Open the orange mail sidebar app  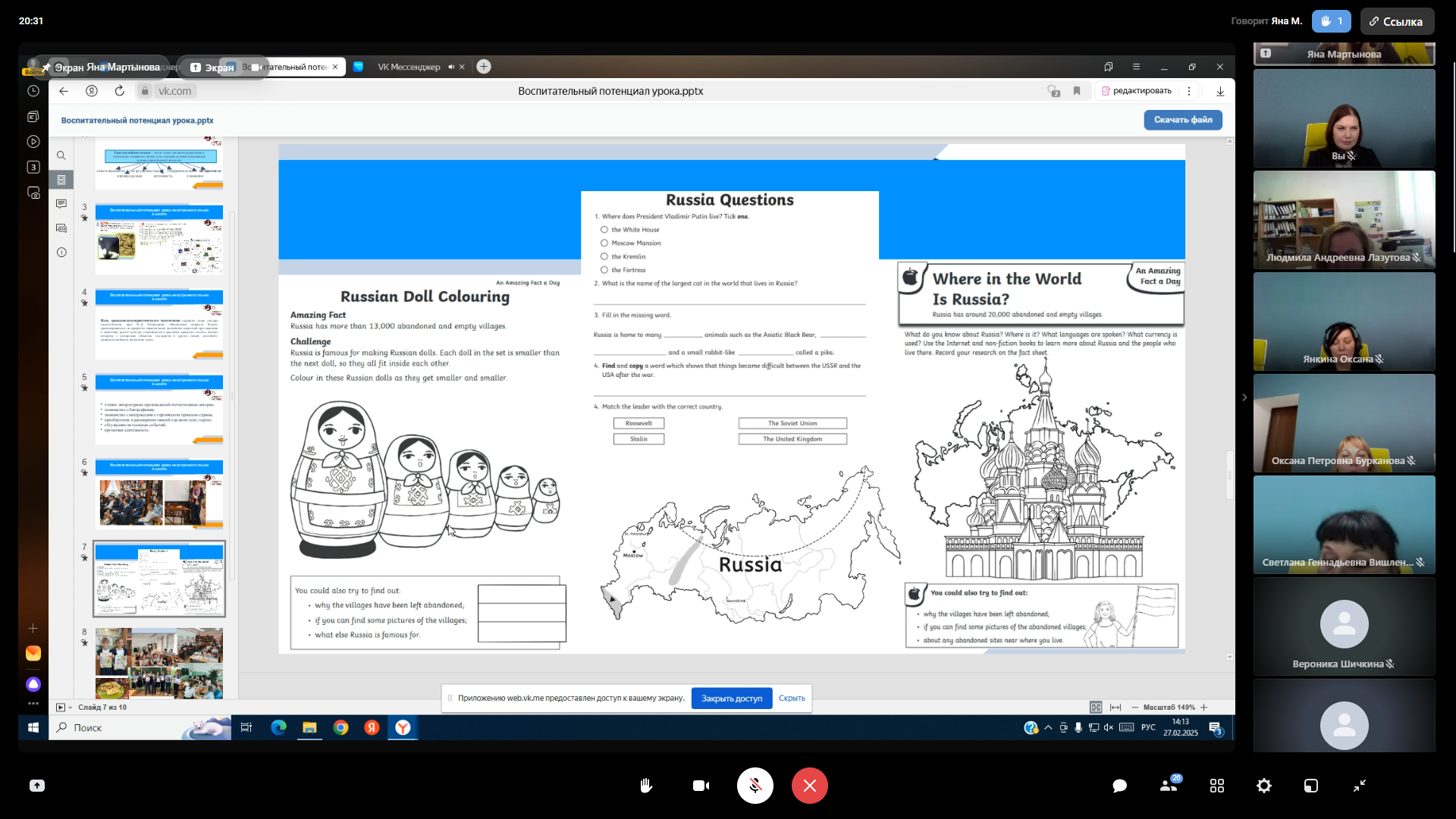click(x=33, y=653)
